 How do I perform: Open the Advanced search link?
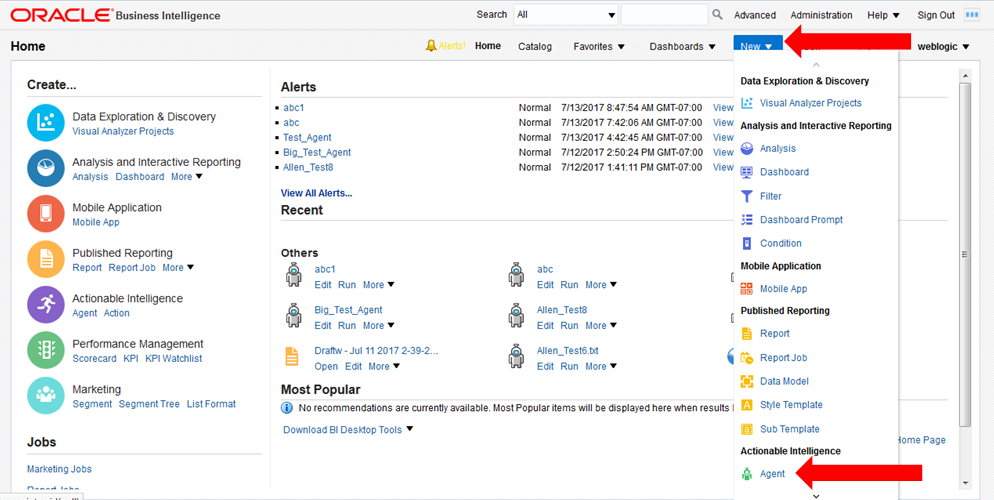pyautogui.click(x=754, y=15)
